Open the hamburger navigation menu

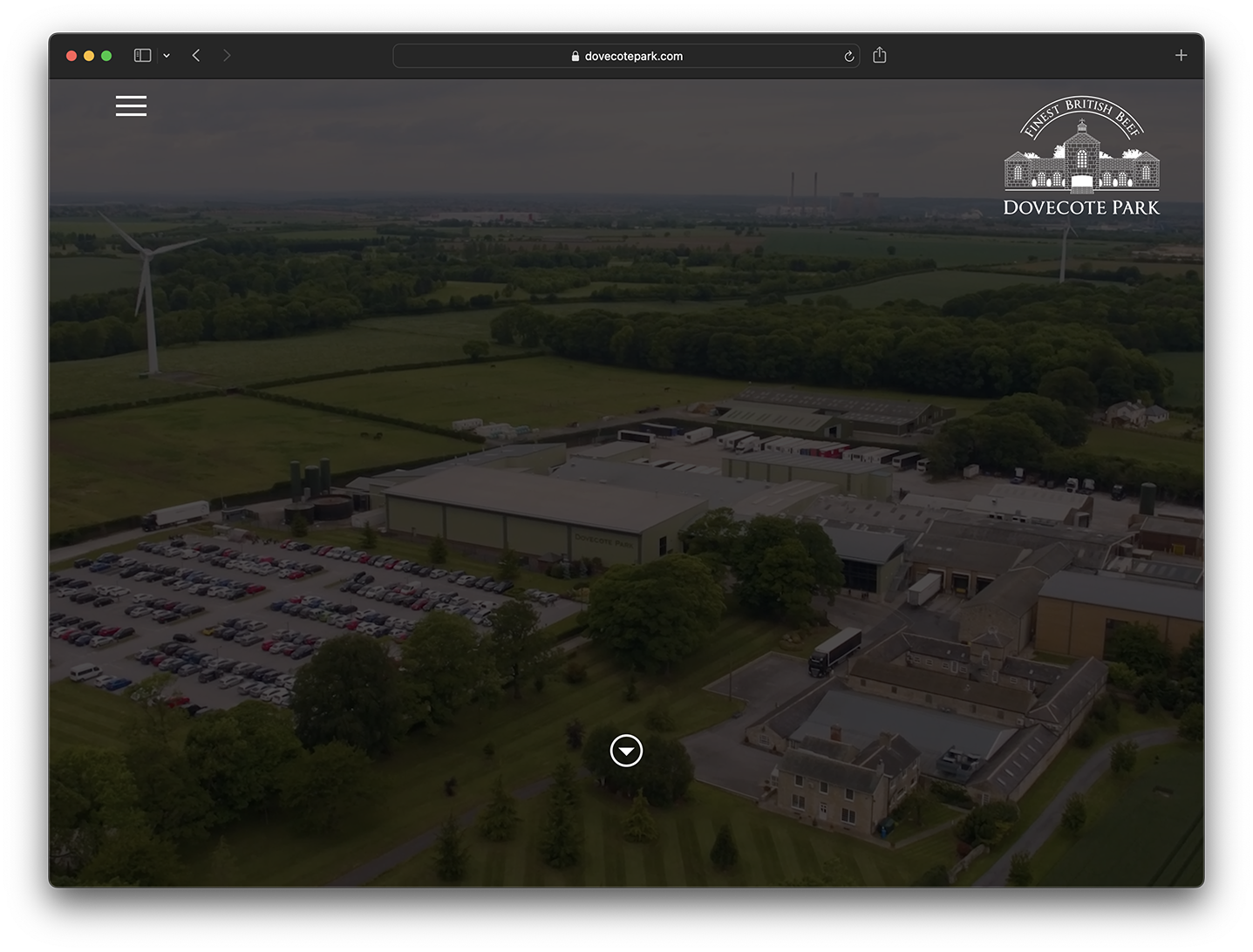coord(131,105)
